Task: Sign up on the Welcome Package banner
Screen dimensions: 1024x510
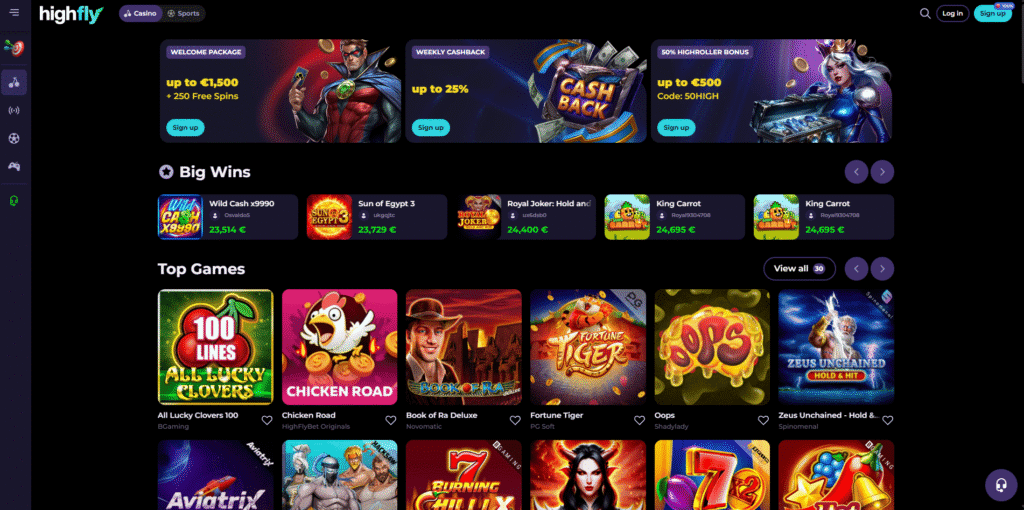Action: pos(185,127)
